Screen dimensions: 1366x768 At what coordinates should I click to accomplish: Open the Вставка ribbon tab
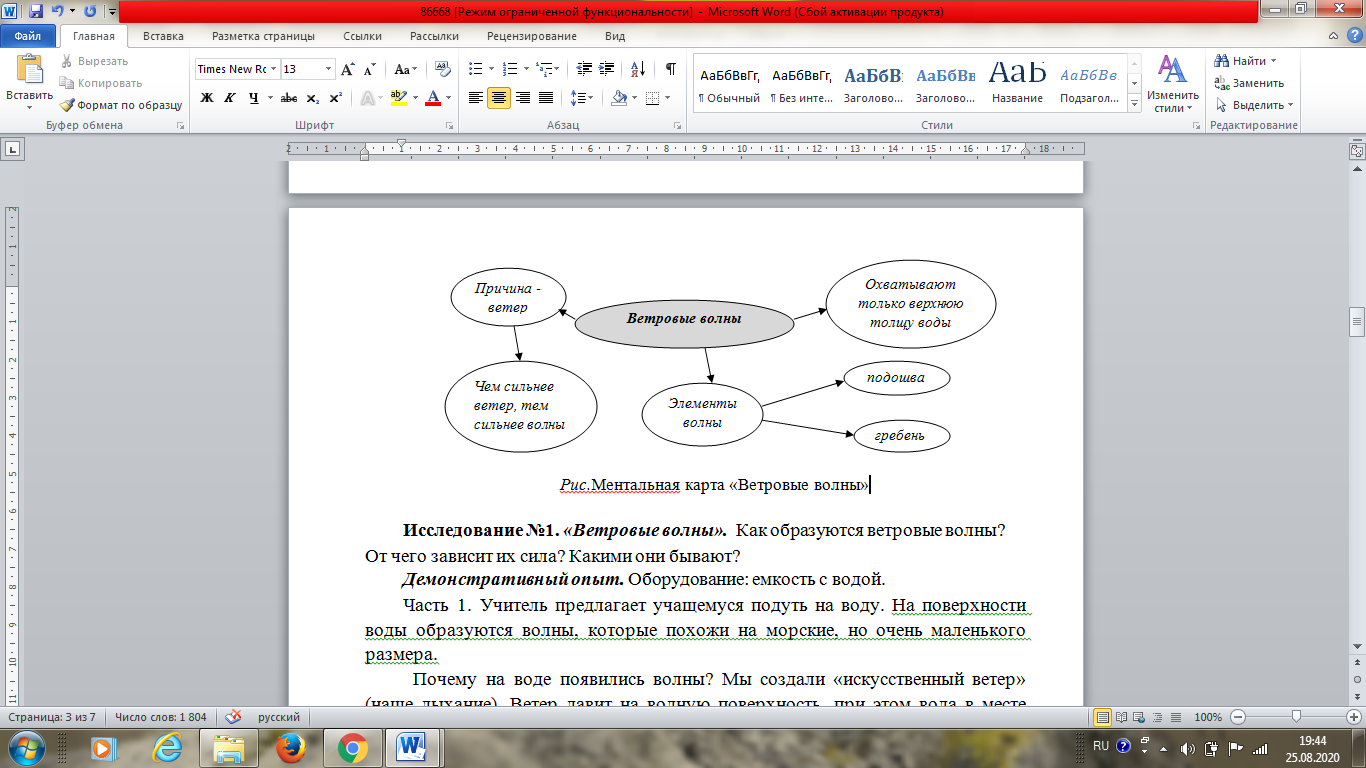click(163, 36)
